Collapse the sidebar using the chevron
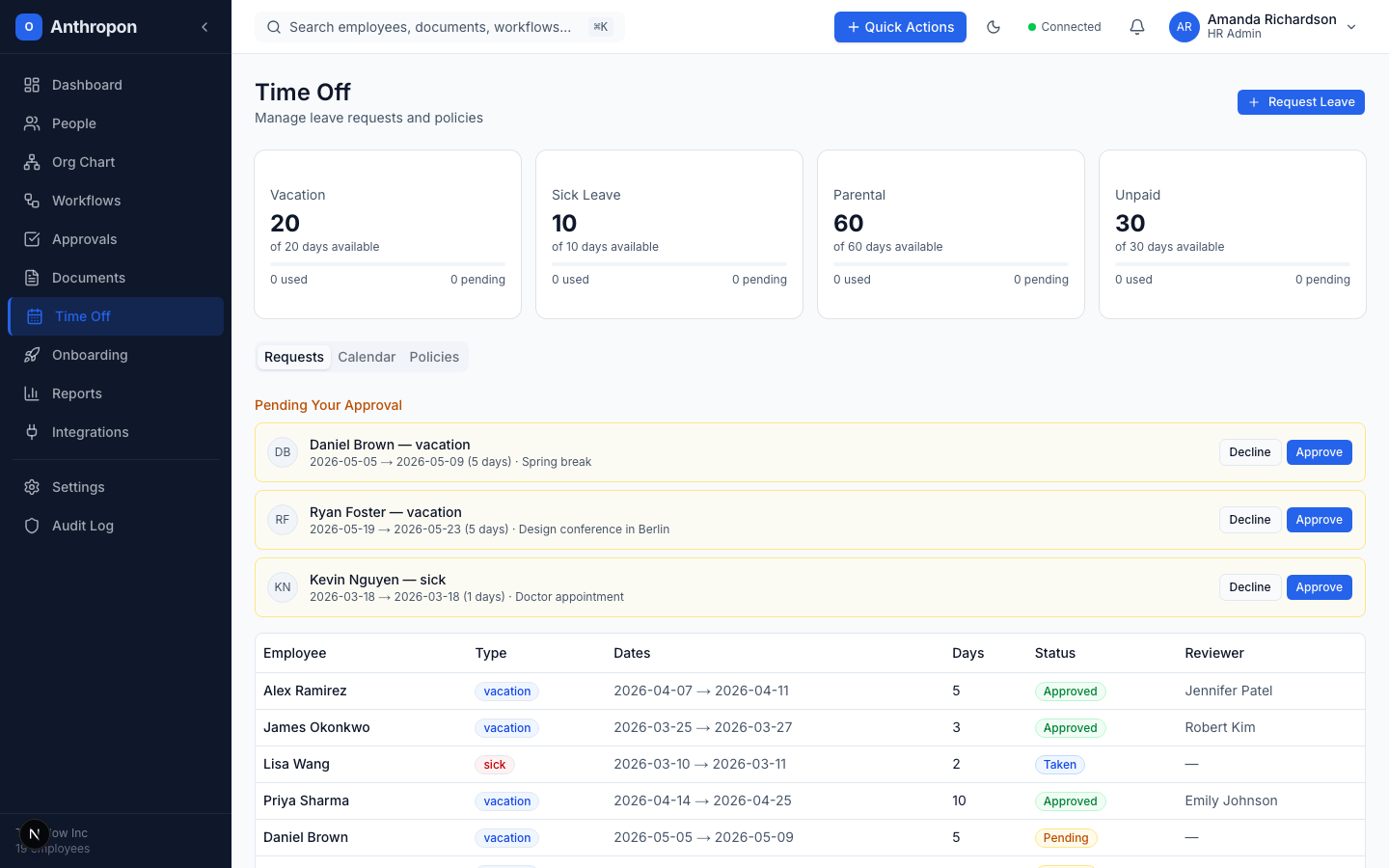Screen dimensions: 1389x868 pos(204,27)
